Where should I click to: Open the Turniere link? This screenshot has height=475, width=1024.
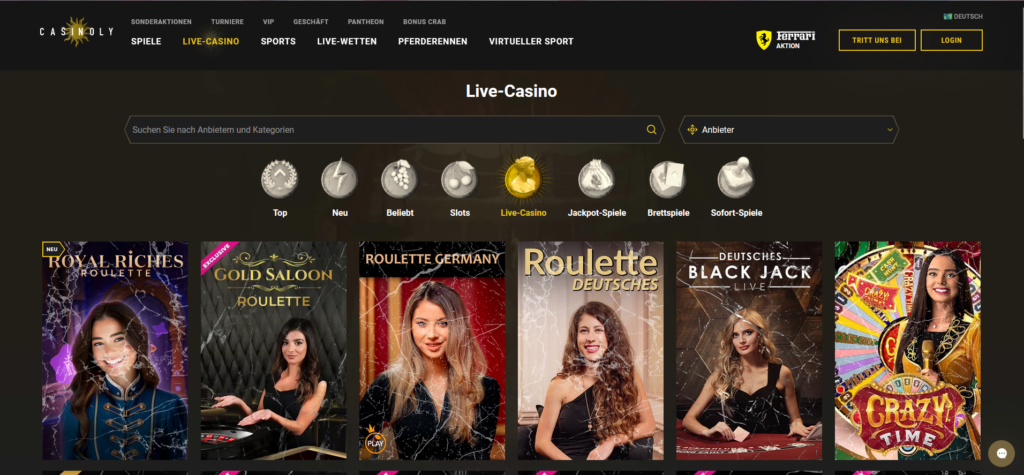click(x=227, y=22)
